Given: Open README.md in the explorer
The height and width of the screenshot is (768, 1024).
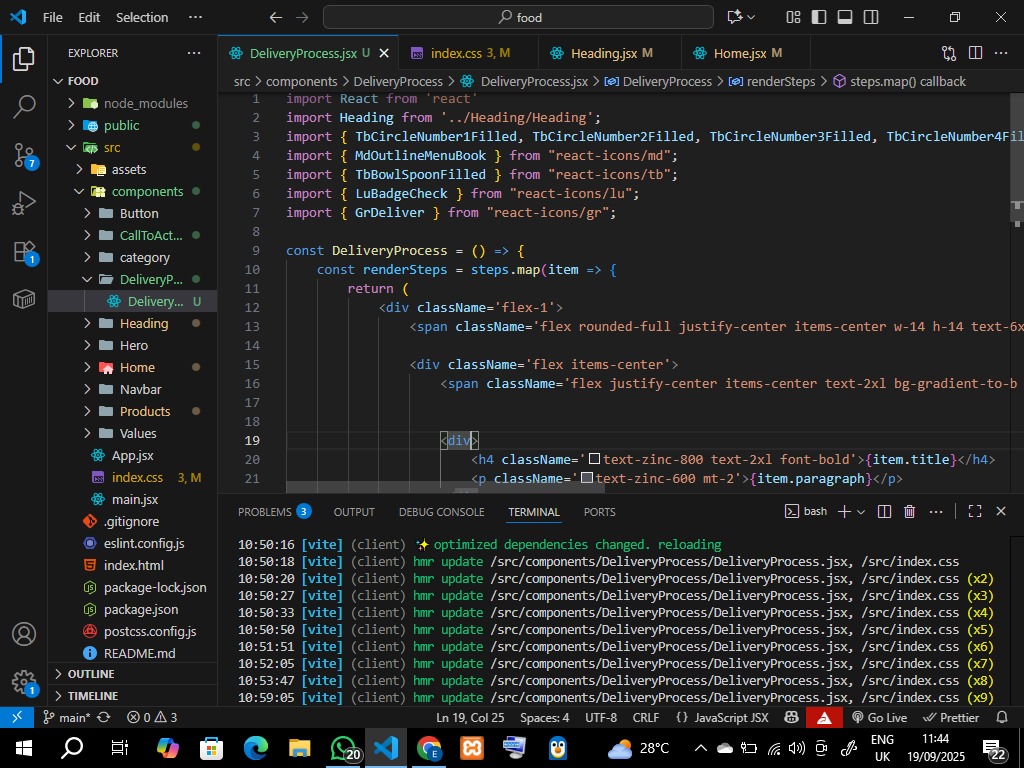Looking at the screenshot, I should pos(133,653).
